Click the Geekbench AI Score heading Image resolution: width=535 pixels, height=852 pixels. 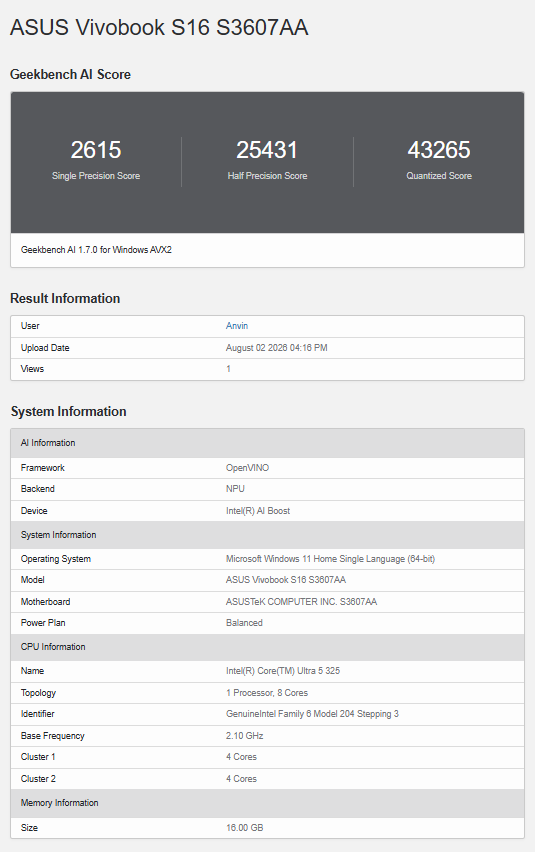click(71, 74)
